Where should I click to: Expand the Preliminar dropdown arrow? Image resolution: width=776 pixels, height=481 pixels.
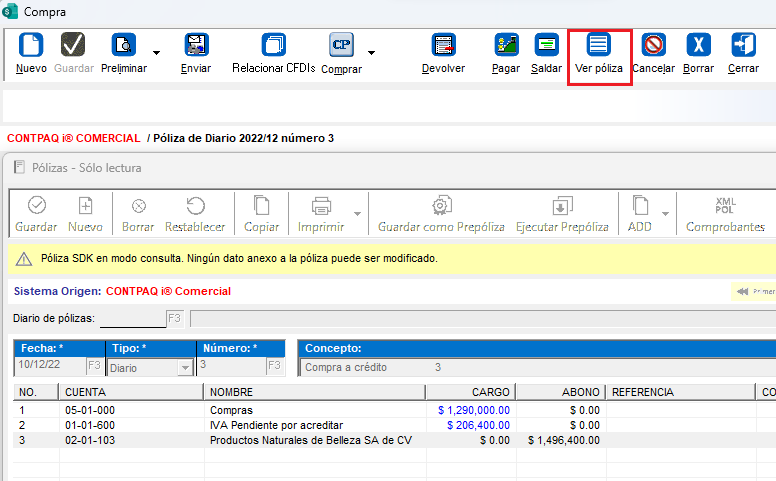[x=155, y=52]
